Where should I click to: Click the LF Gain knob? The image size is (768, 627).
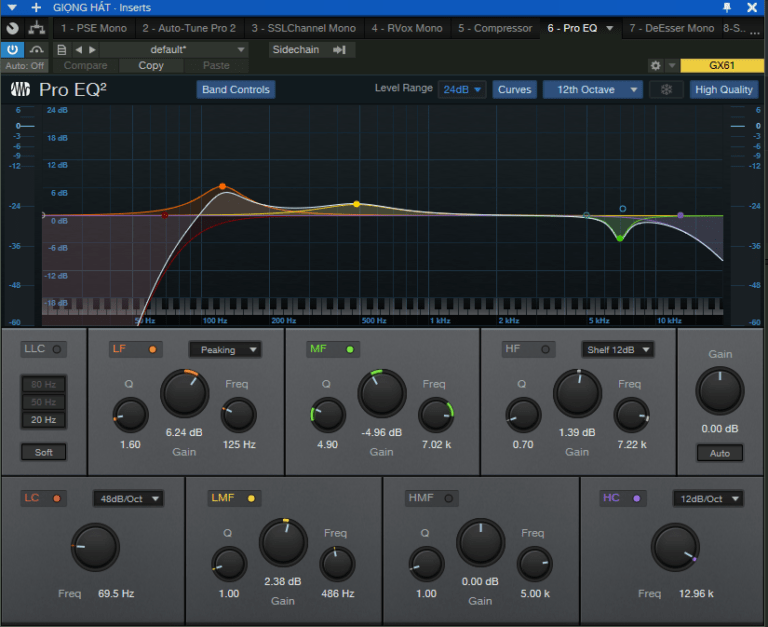click(x=185, y=393)
